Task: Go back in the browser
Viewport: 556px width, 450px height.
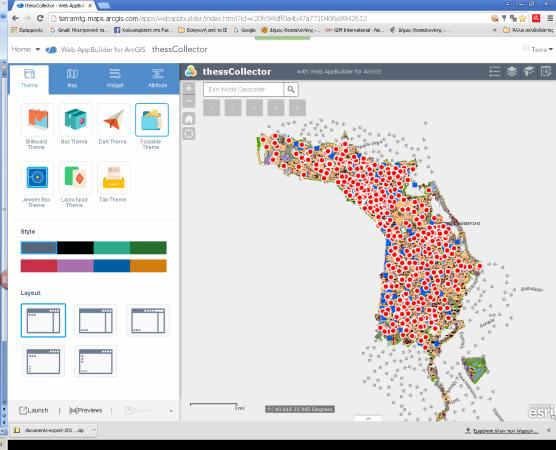Action: click(x=15, y=18)
